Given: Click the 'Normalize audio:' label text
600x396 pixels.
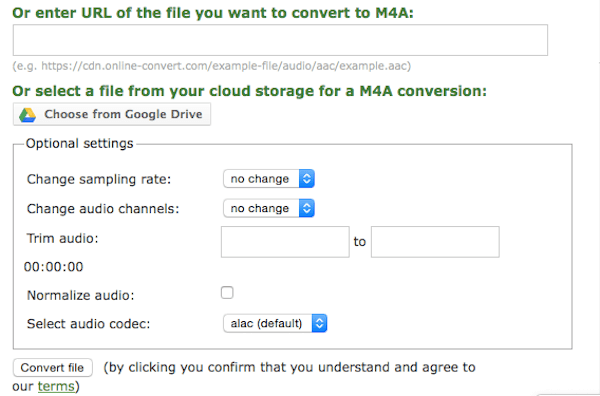Looking at the screenshot, I should click(81, 295).
